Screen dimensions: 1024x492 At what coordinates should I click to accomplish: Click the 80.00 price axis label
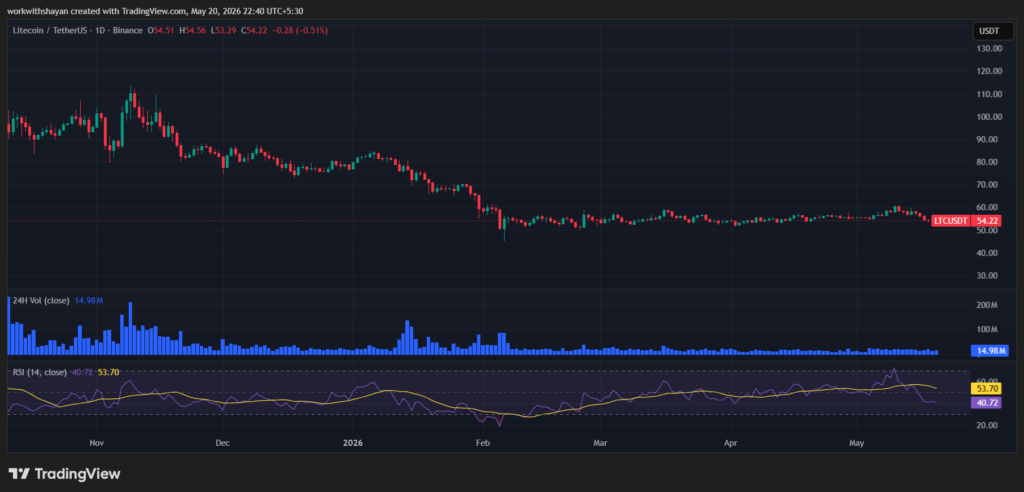[989, 162]
